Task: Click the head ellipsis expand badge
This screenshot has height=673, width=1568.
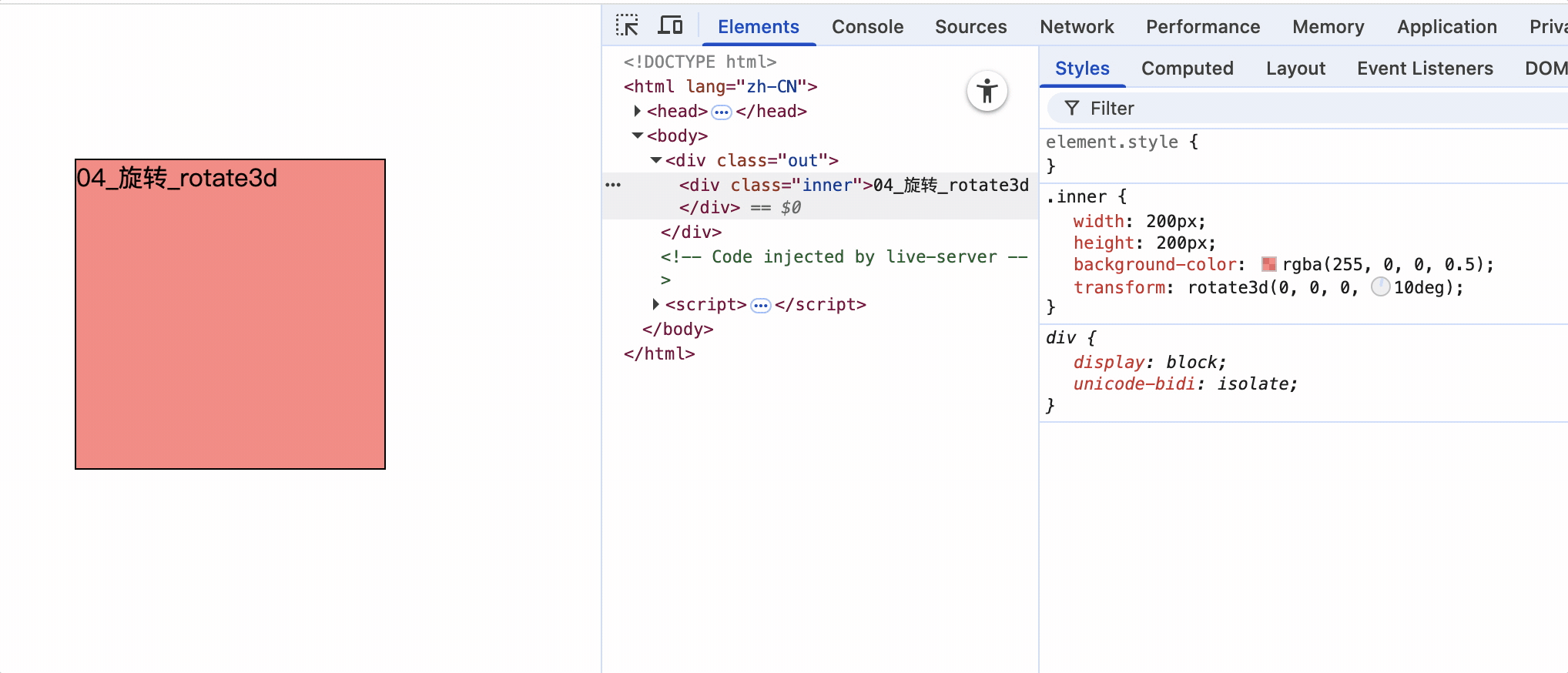Action: click(721, 112)
